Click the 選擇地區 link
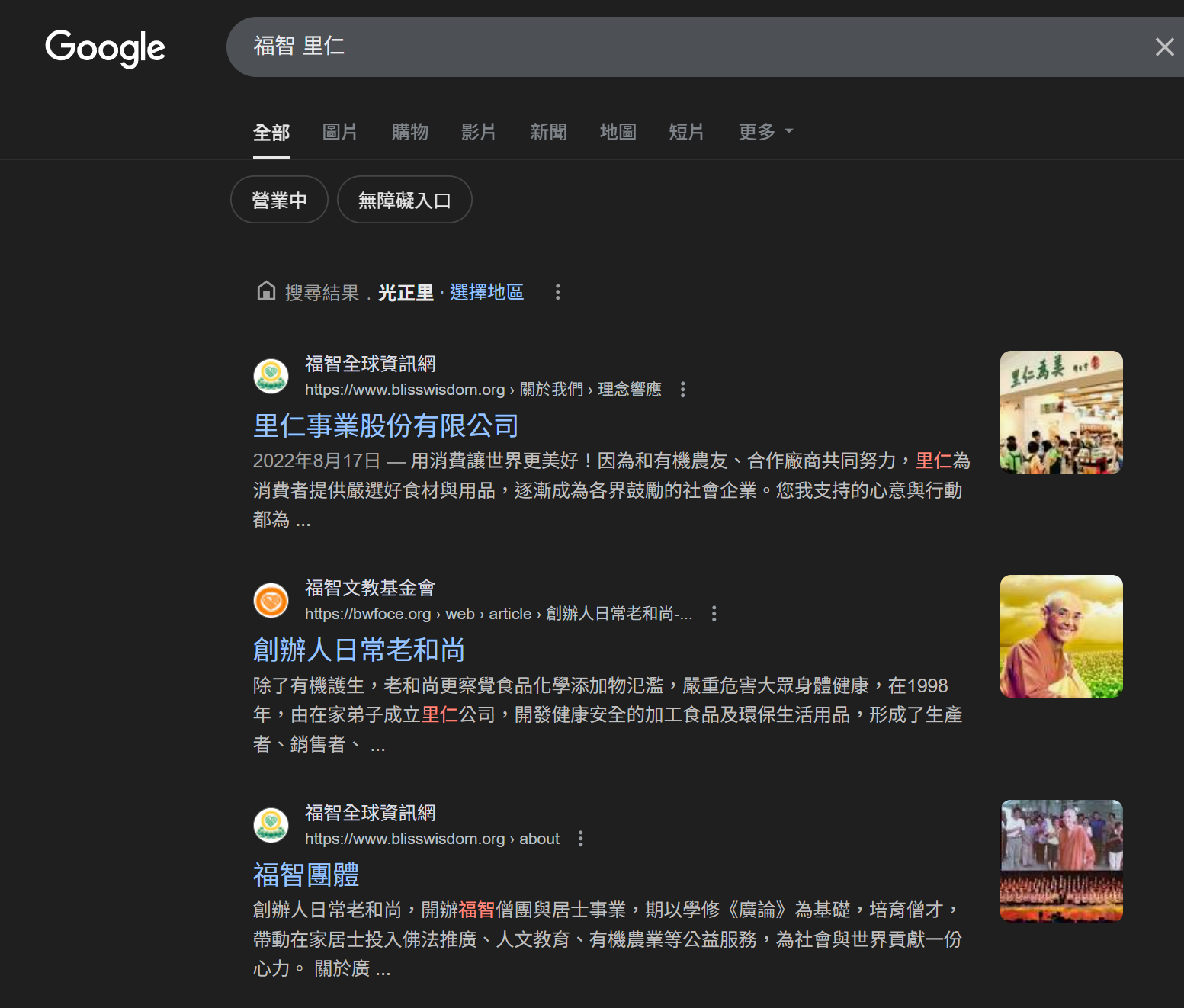 [486, 292]
